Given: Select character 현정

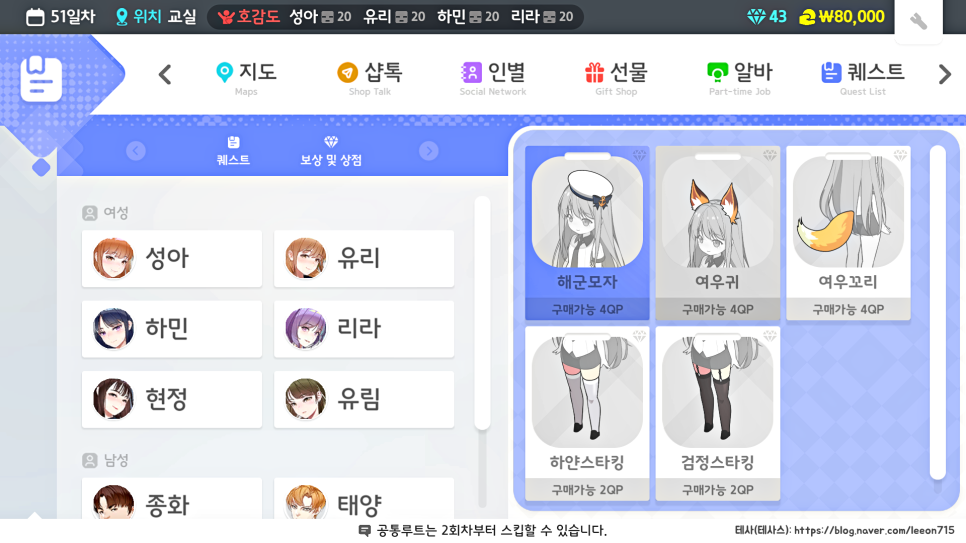Looking at the screenshot, I should [172, 399].
